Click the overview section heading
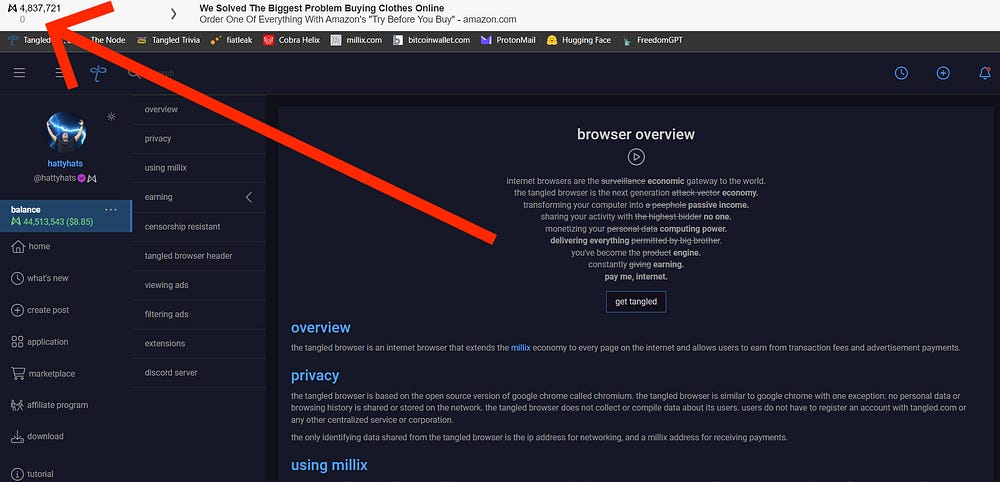This screenshot has height=482, width=1000. [321, 328]
